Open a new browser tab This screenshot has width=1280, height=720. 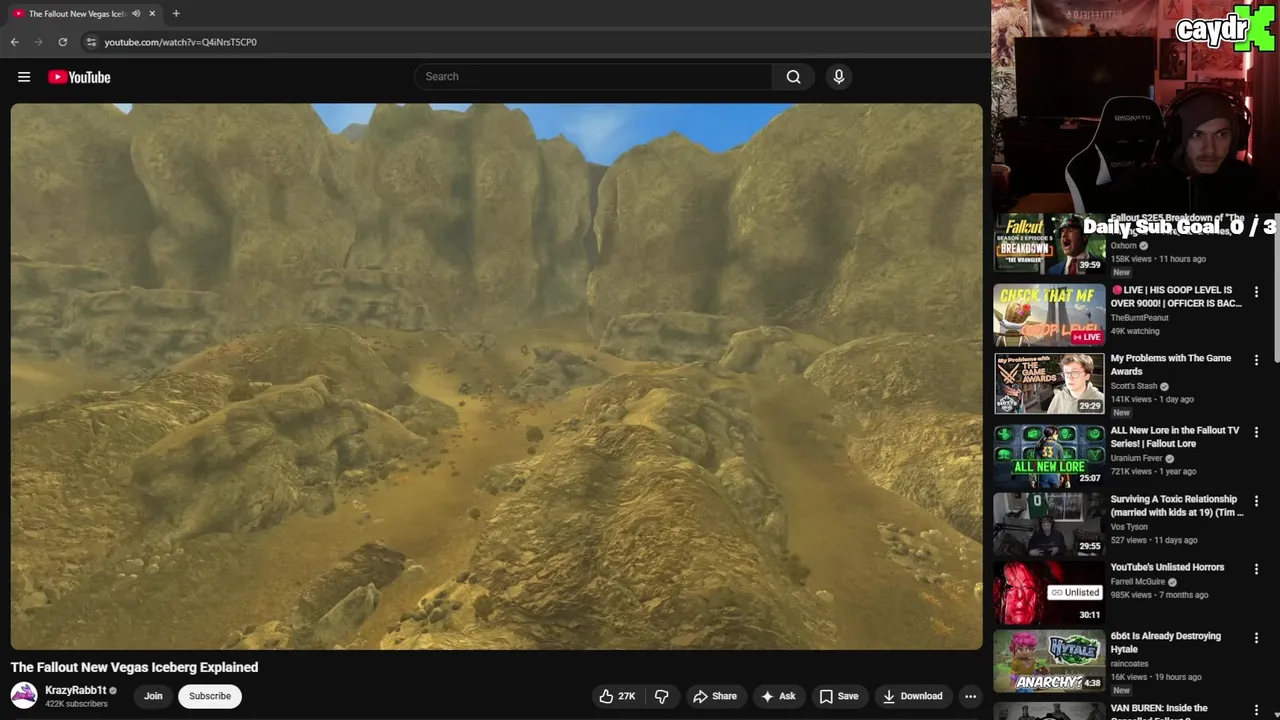click(176, 14)
